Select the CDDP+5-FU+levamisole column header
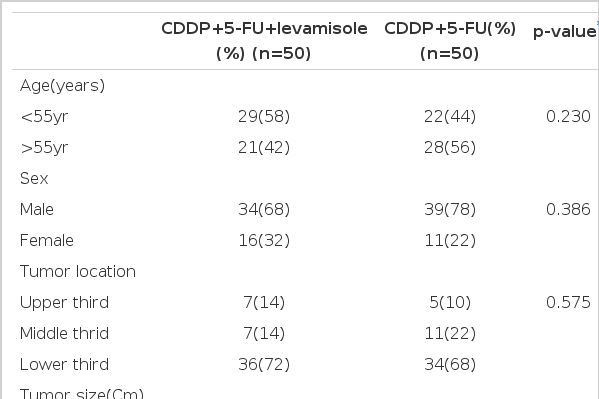This screenshot has height=399, width=599. (264, 41)
